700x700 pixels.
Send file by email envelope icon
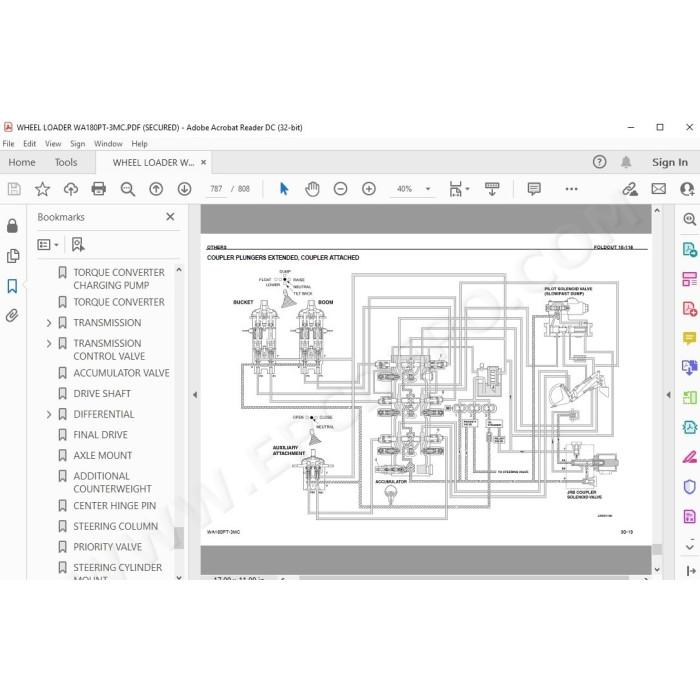coord(658,189)
